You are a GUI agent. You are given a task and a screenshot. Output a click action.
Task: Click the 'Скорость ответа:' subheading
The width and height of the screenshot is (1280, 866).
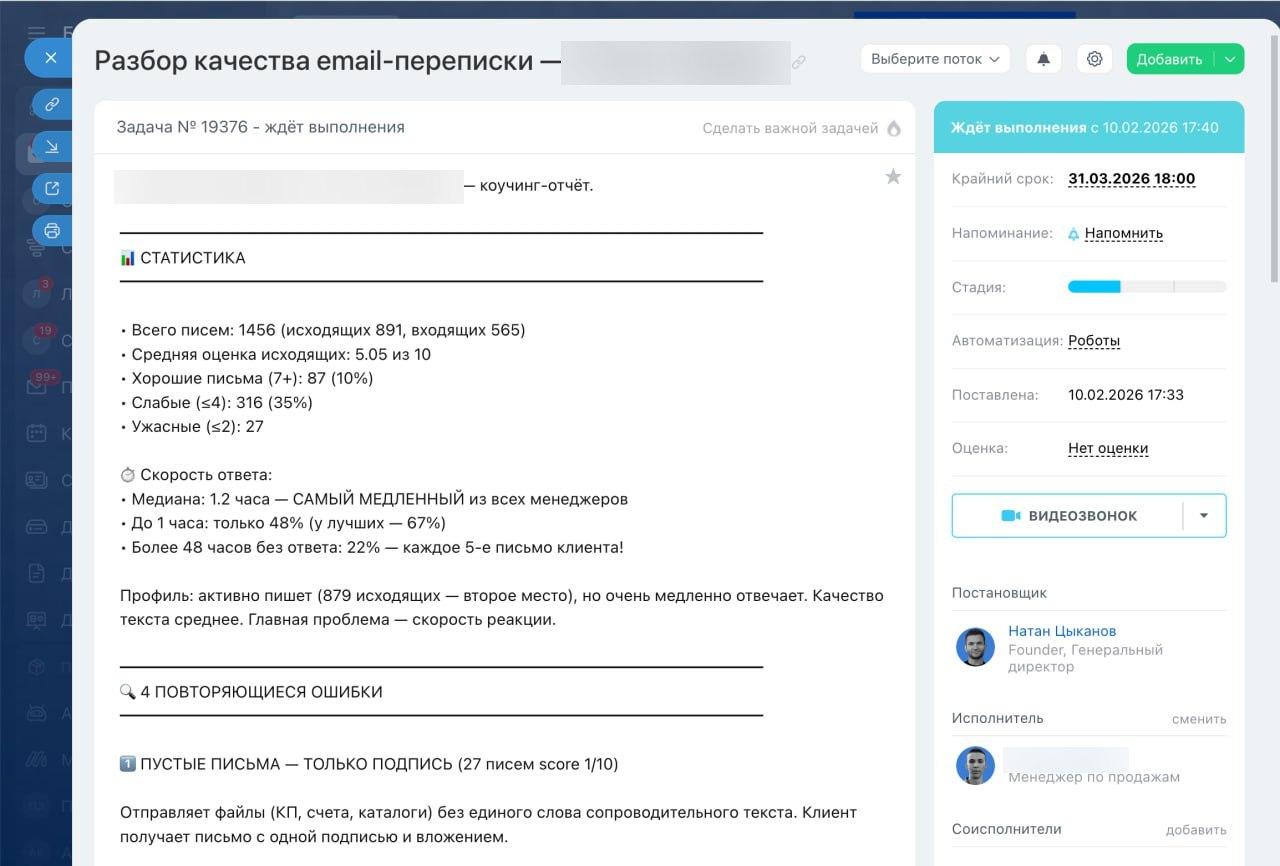coord(196,475)
